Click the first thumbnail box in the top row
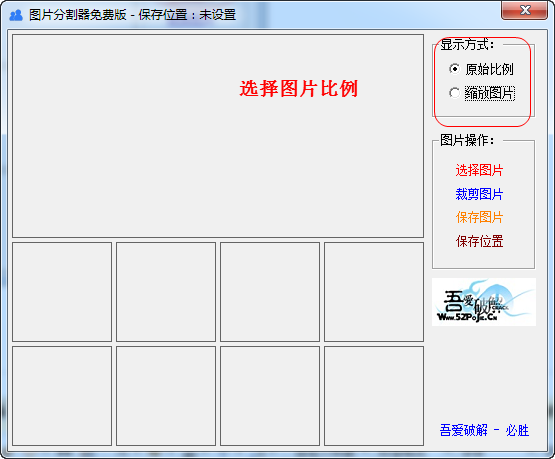Viewport: 555px width, 459px height. coord(62,292)
